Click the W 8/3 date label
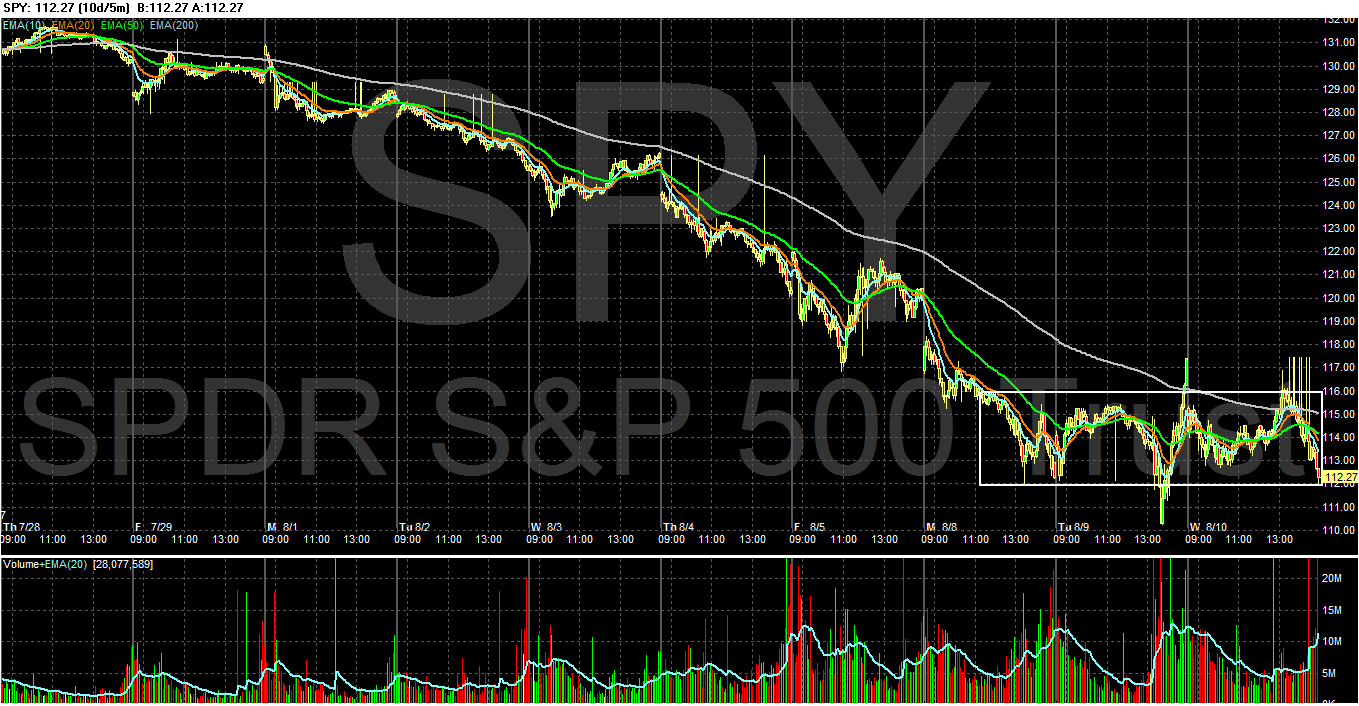 click(547, 527)
